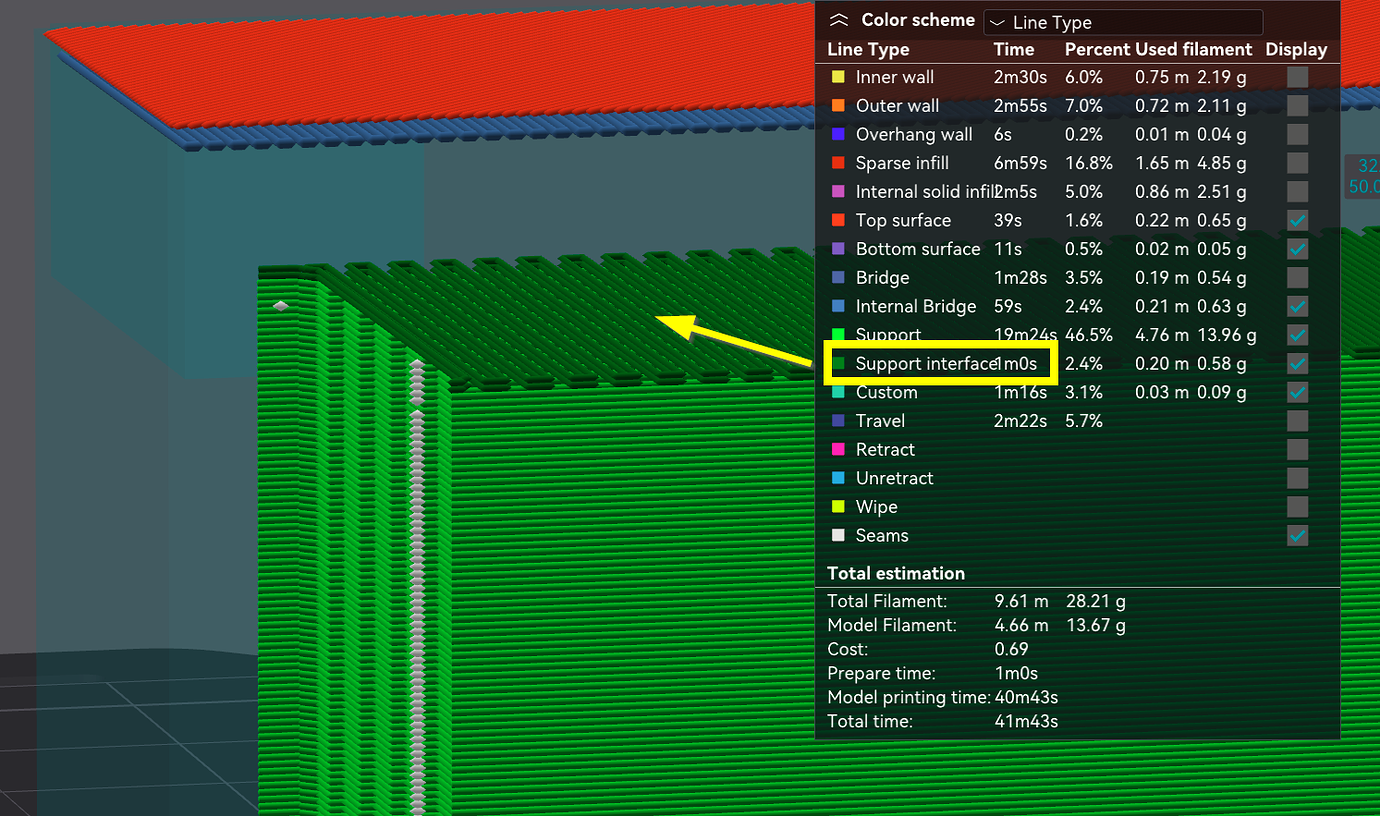Click the Internal solid infill color swatch
The image size is (1380, 816).
point(838,192)
